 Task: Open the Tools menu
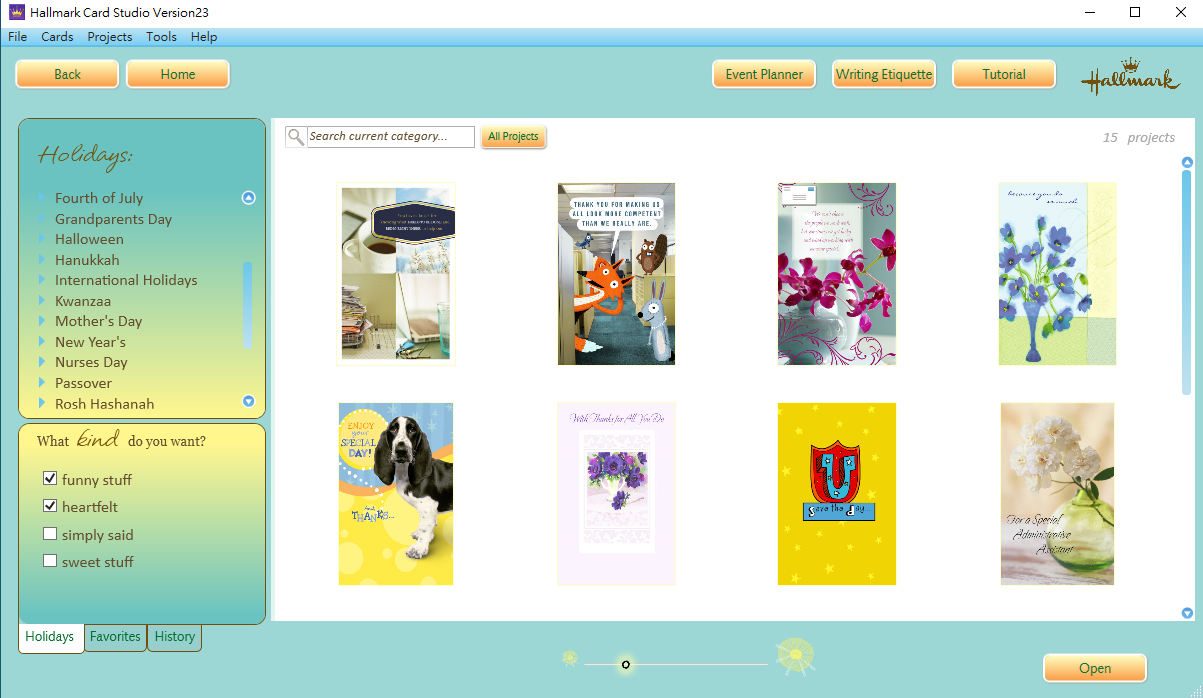click(x=161, y=37)
